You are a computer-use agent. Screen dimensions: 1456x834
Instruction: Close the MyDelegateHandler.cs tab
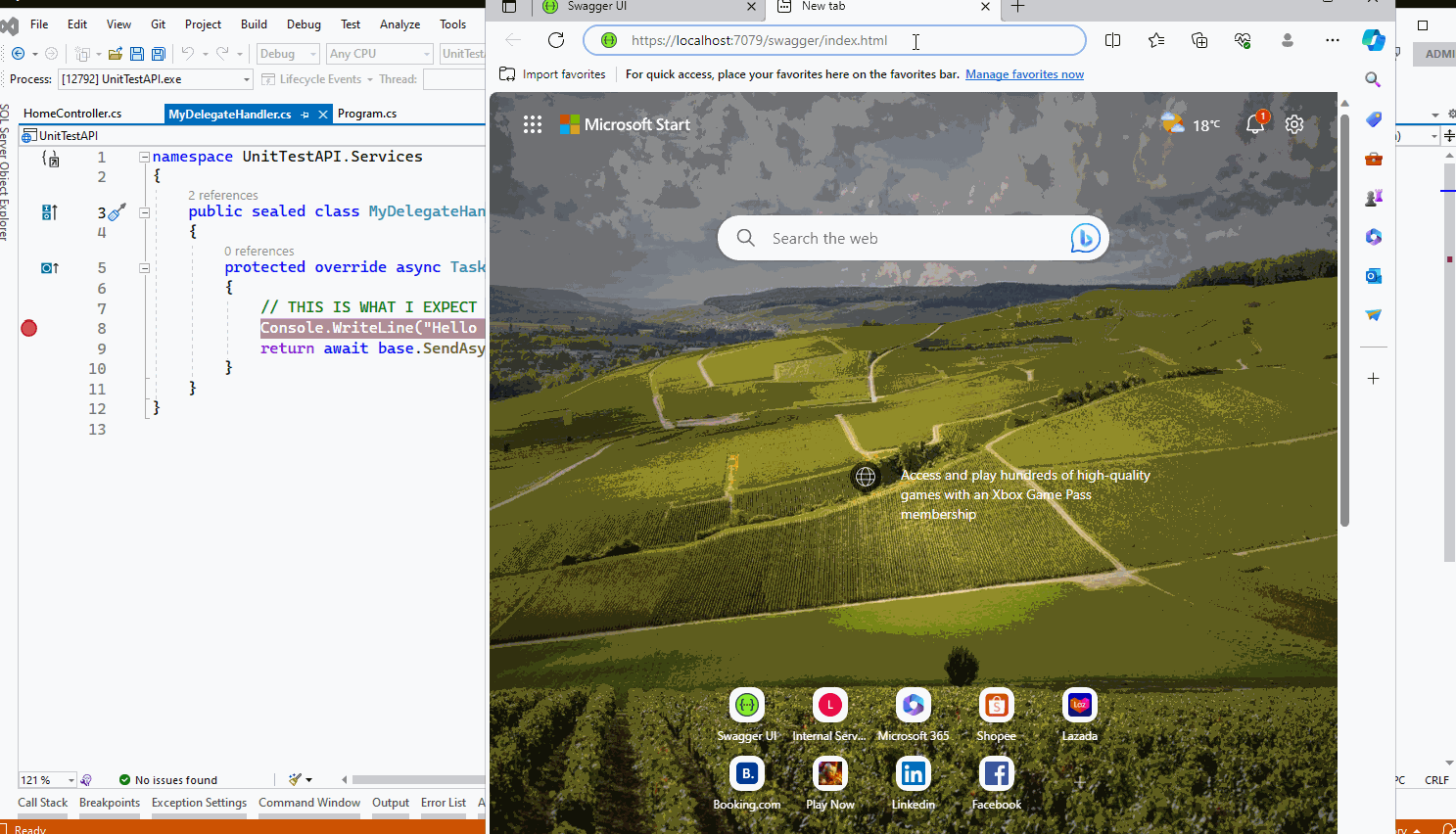tap(322, 115)
